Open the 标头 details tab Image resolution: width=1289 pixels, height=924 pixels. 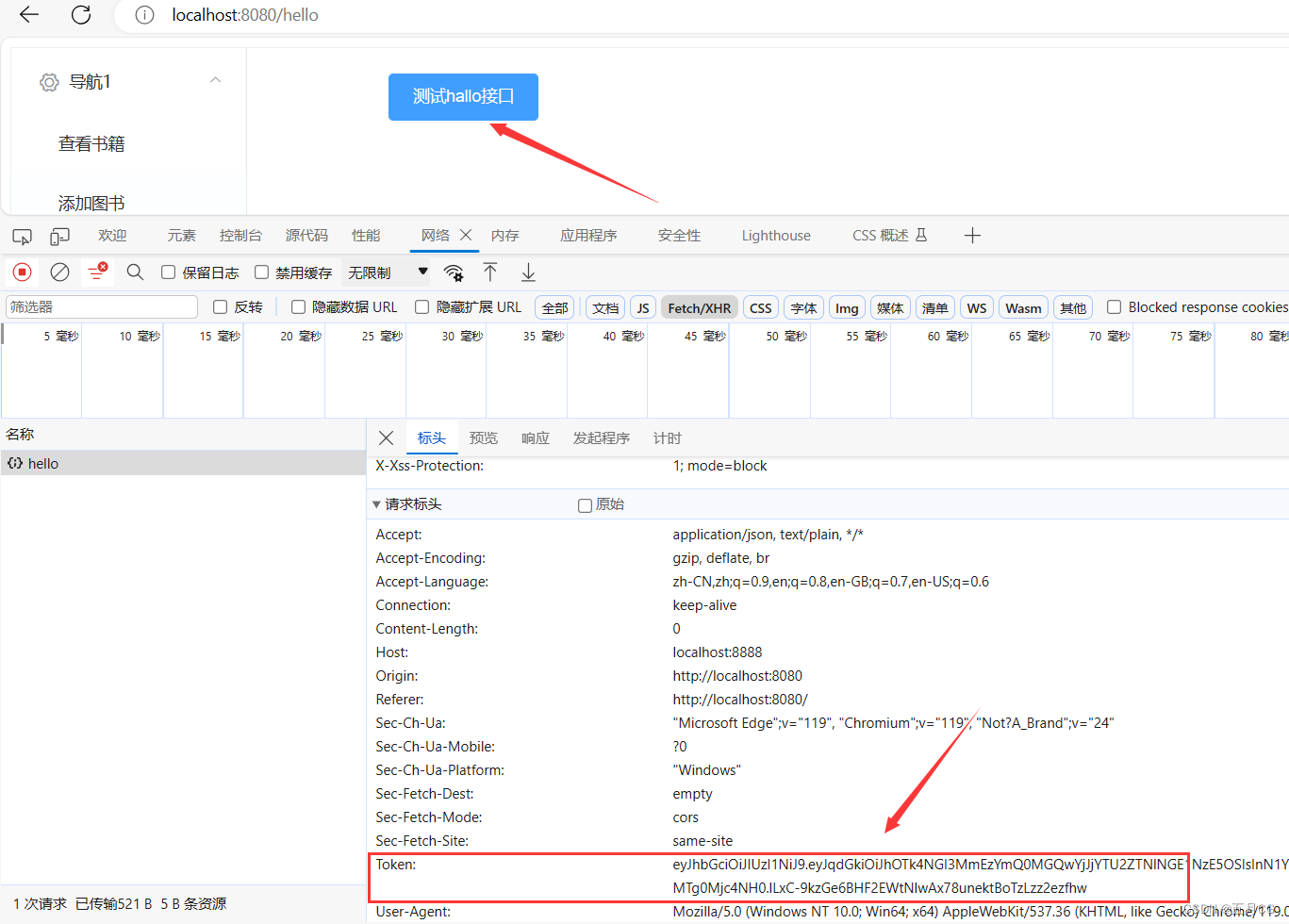(x=432, y=438)
